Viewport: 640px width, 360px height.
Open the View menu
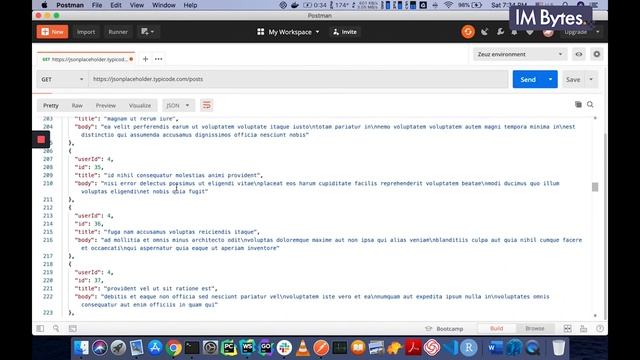click(x=136, y=5)
